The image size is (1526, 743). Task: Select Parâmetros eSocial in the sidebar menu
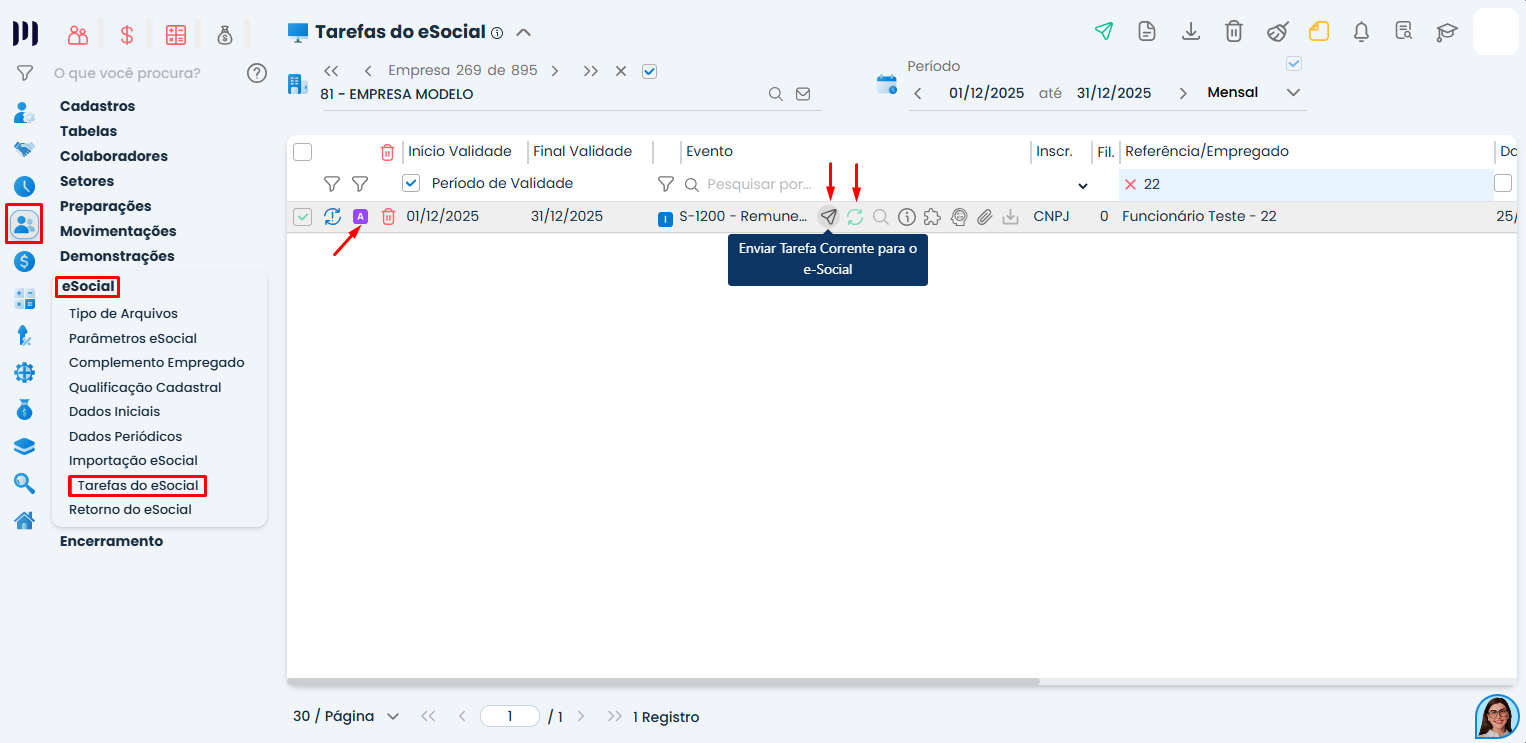(x=133, y=338)
